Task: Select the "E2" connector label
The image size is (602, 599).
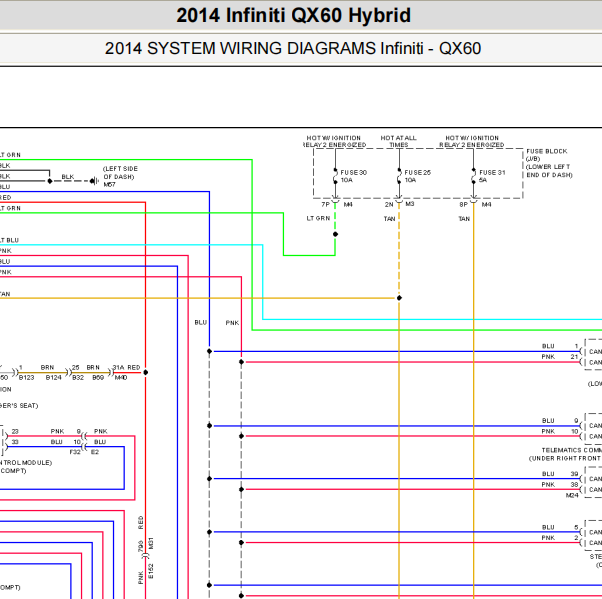Action: tap(95, 452)
